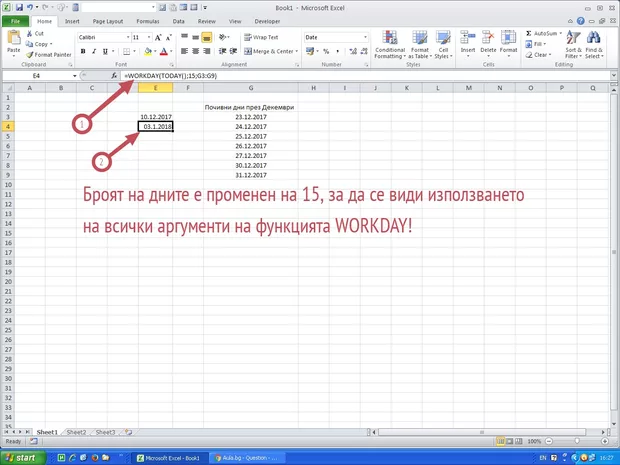This screenshot has height=465, width=620.
Task: Increase font size with the large A icon
Action: (158, 38)
